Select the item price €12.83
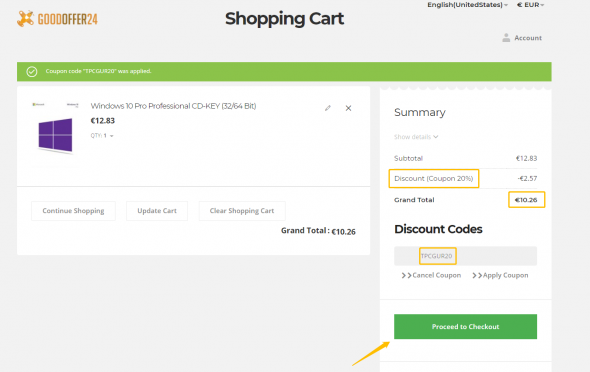The width and height of the screenshot is (590, 372). point(103,121)
